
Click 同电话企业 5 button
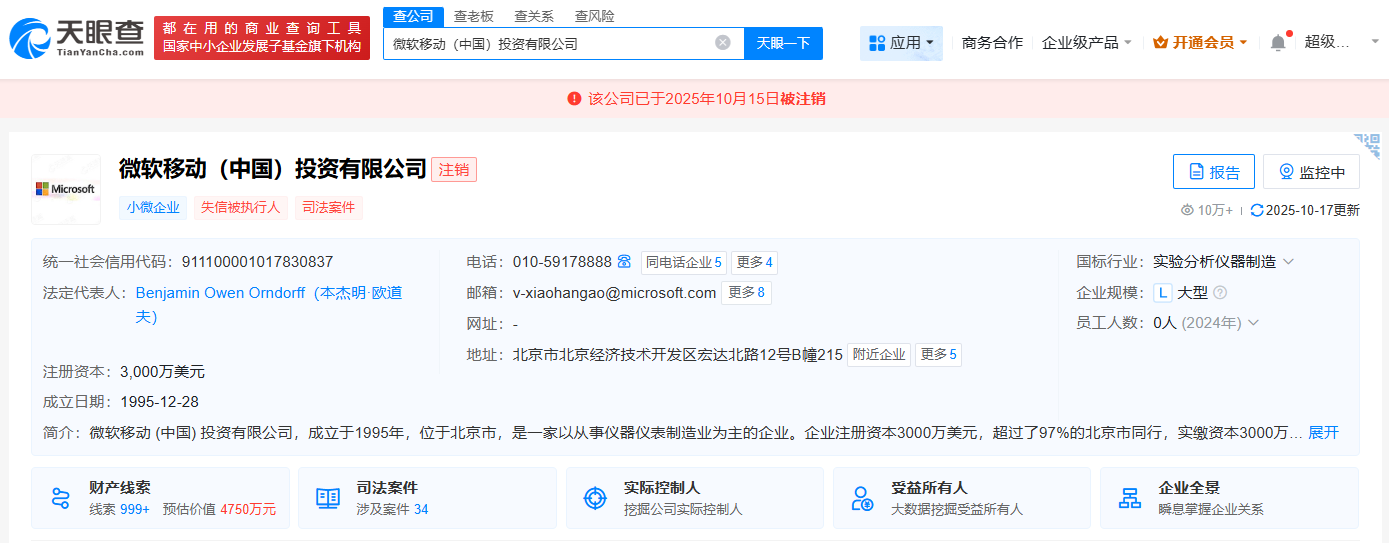(684, 263)
